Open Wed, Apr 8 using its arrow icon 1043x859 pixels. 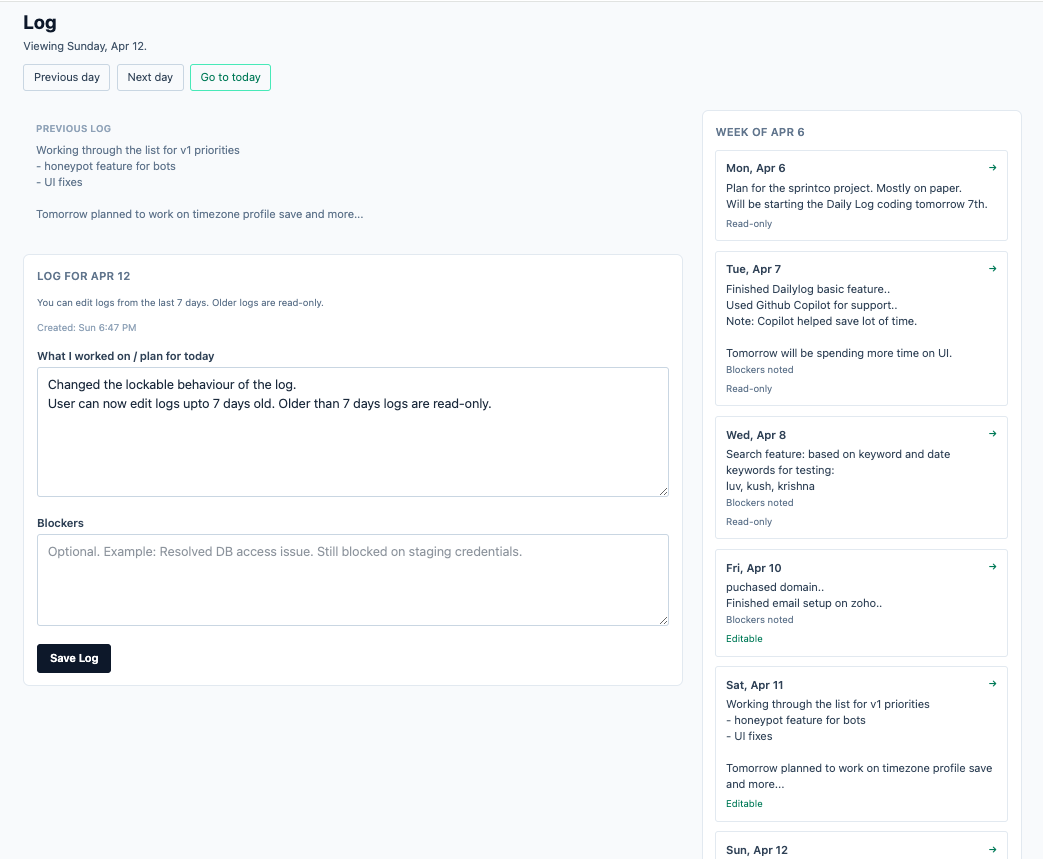[x=992, y=433]
